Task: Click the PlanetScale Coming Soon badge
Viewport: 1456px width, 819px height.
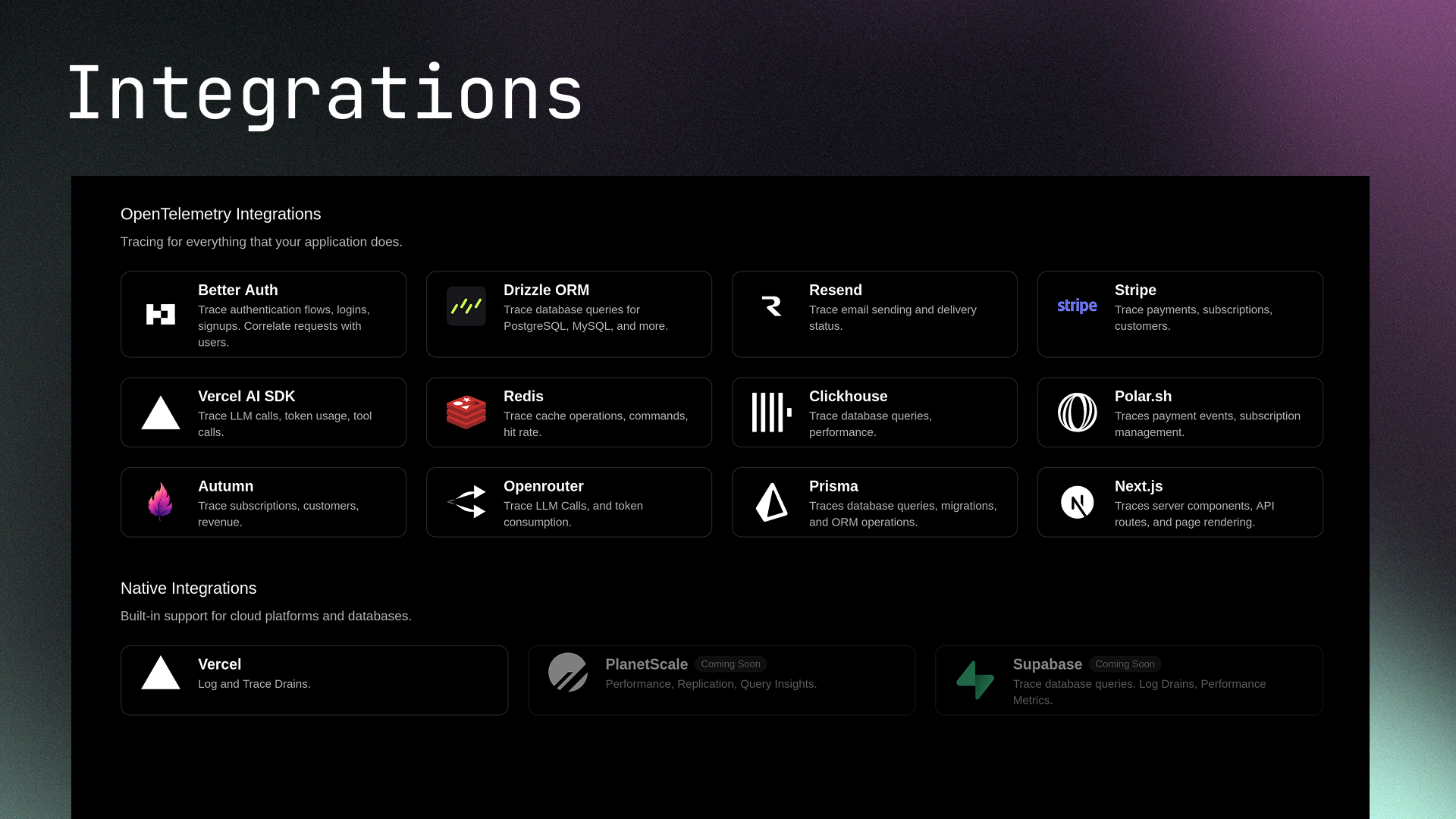Action: coord(730,664)
